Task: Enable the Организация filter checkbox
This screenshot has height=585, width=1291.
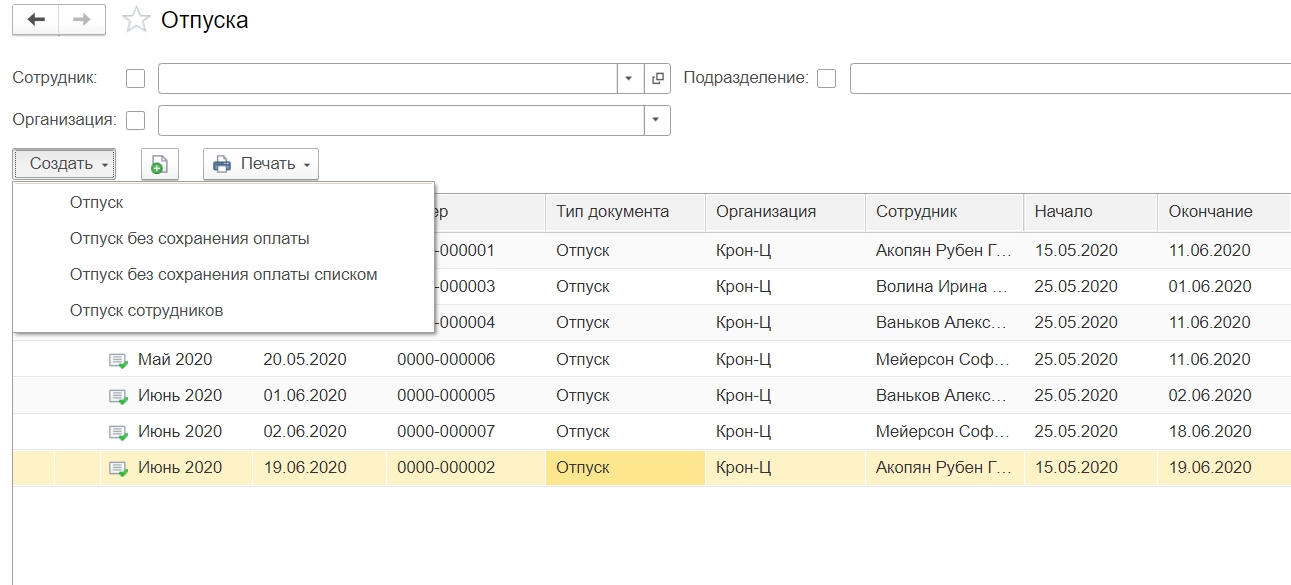Action: pos(136,120)
